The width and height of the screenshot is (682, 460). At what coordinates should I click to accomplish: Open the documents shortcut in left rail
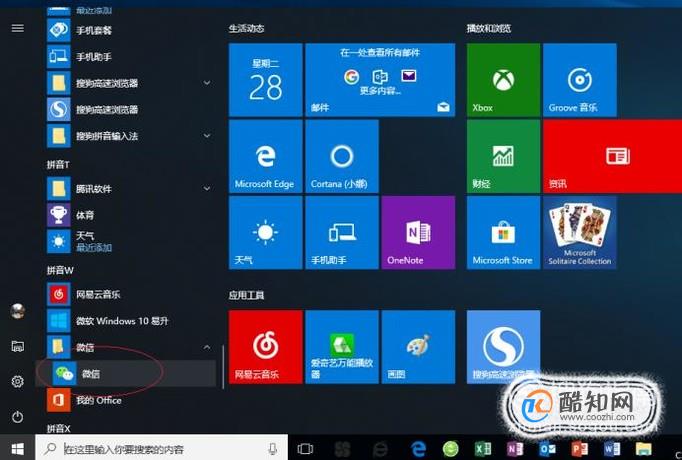pyautogui.click(x=17, y=347)
